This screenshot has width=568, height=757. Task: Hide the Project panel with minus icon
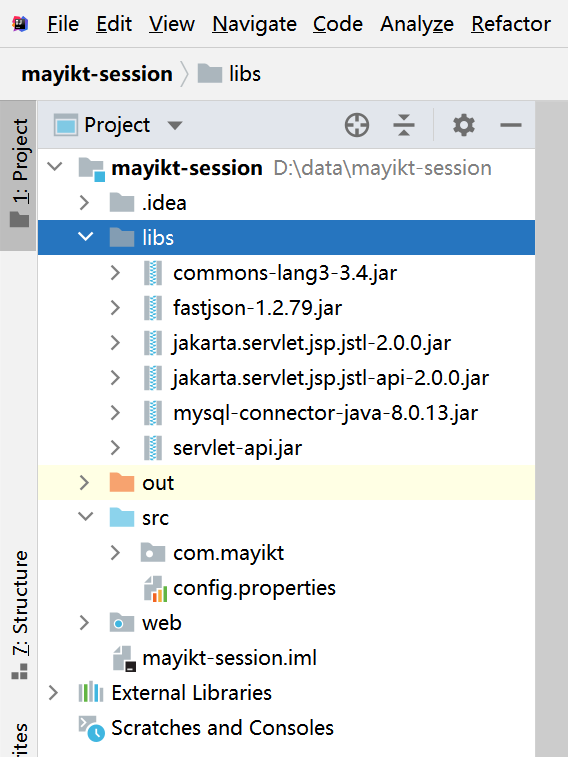(511, 126)
